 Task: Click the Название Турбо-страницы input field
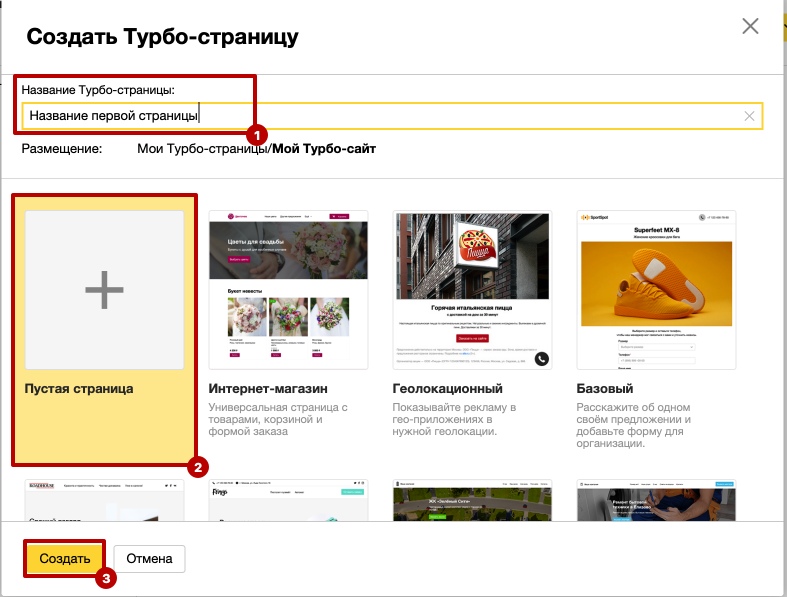[392, 116]
